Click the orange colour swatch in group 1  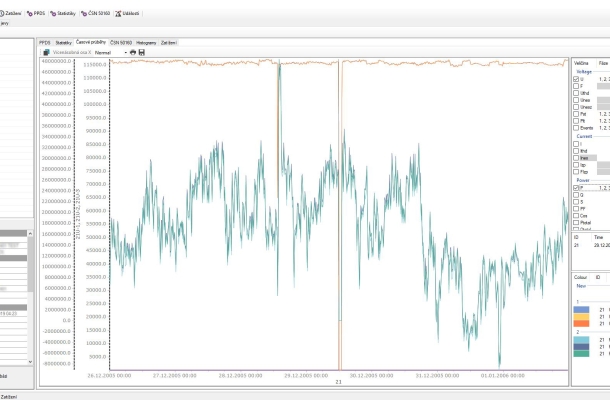(x=581, y=321)
